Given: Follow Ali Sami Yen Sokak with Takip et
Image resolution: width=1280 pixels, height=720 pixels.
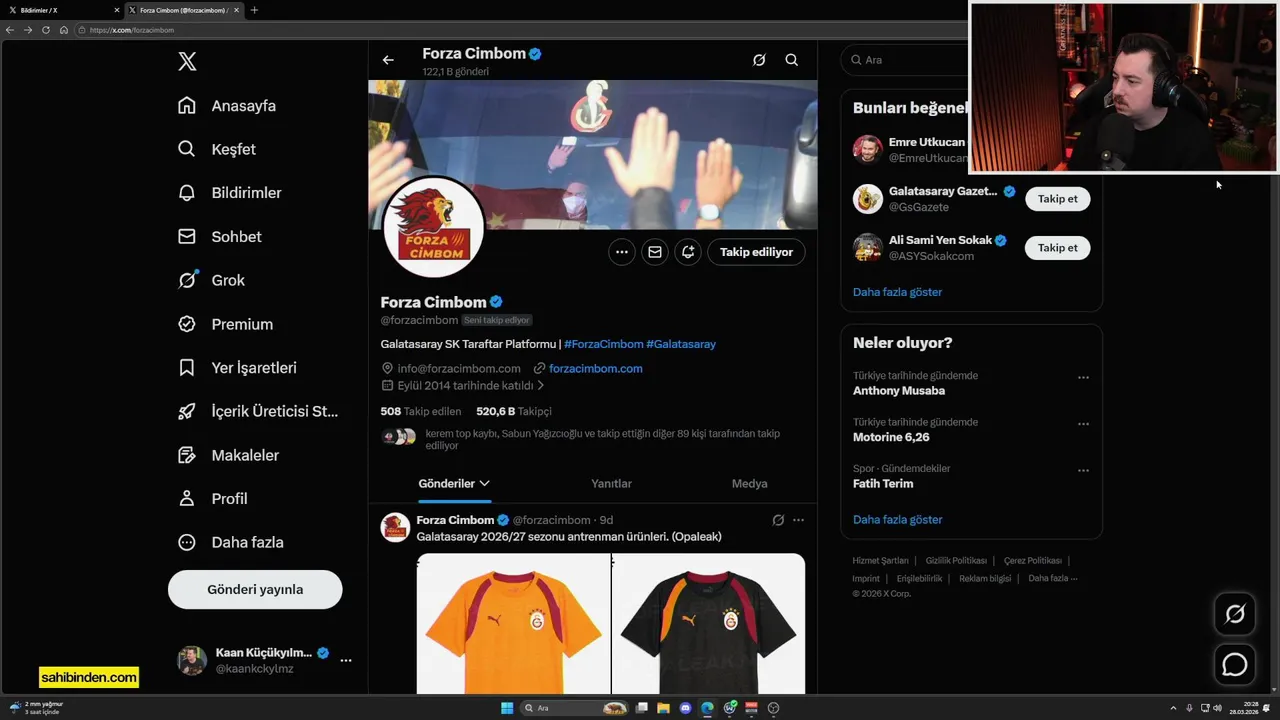Looking at the screenshot, I should coord(1057,248).
